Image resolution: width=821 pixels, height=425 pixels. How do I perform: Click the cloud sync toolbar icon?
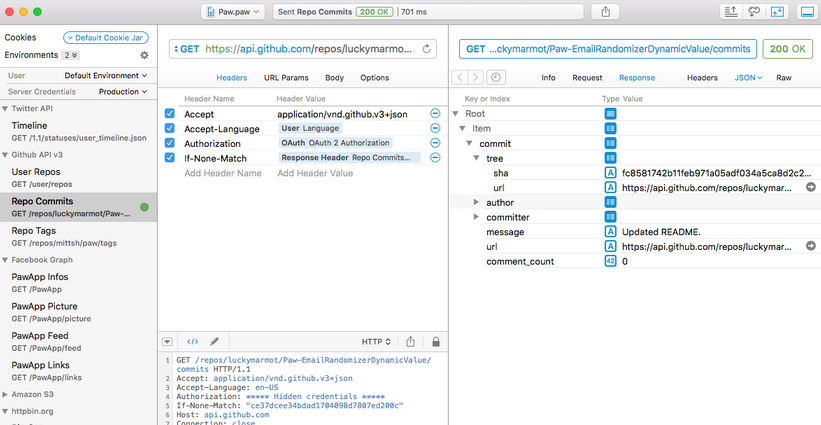click(x=754, y=12)
